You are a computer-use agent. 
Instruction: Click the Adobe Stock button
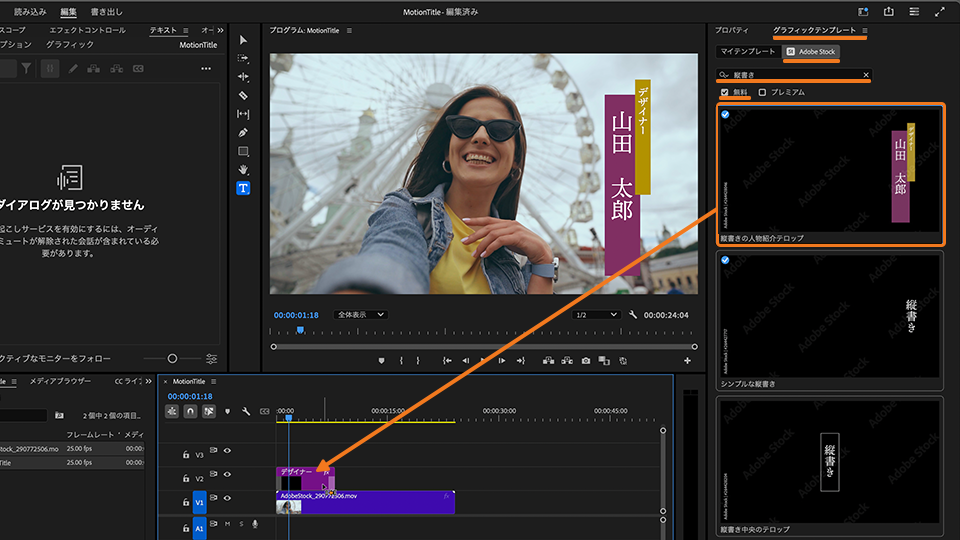coord(811,51)
